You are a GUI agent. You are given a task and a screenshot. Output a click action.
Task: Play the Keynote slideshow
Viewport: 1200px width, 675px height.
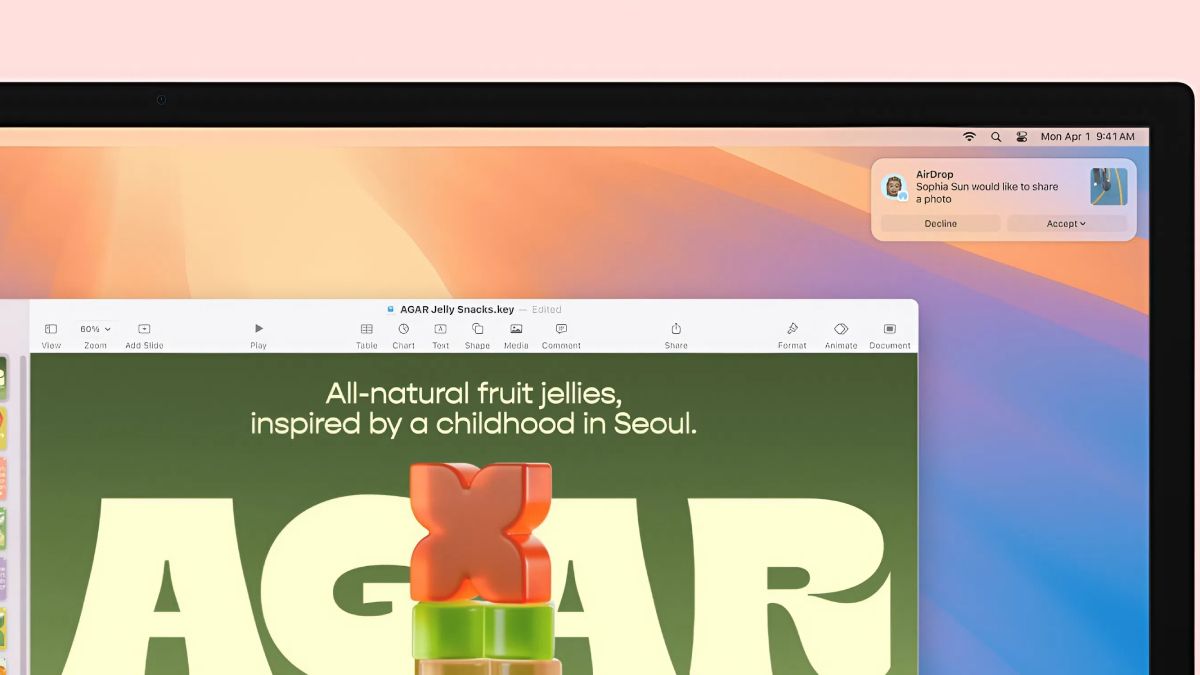[258, 335]
